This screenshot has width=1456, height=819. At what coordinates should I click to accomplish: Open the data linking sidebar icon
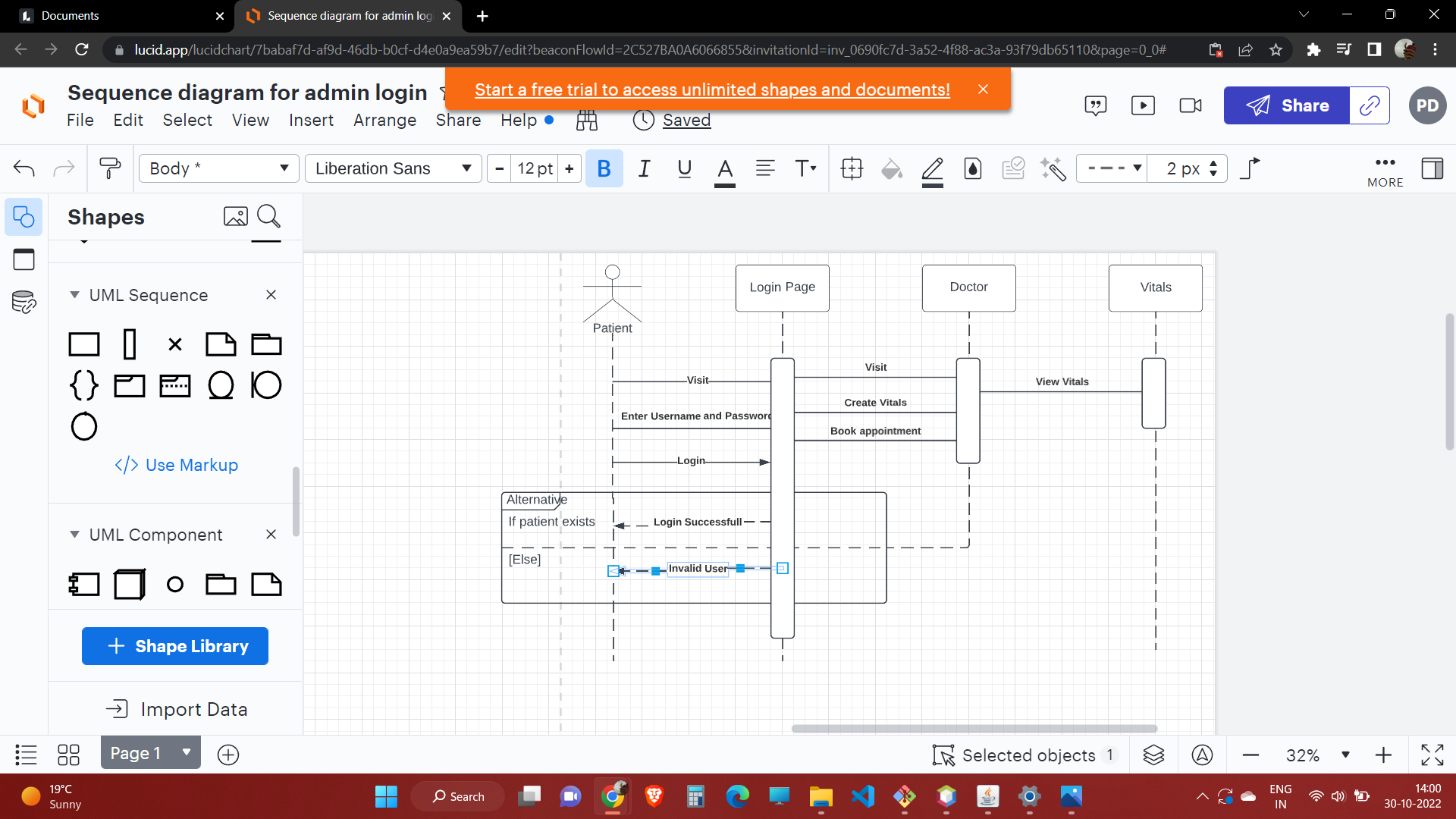tap(24, 302)
